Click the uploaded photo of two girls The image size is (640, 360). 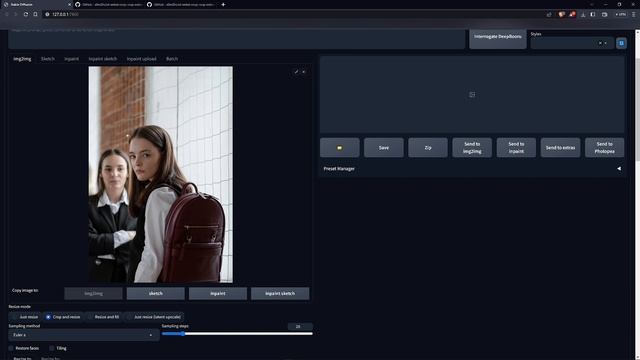point(161,175)
